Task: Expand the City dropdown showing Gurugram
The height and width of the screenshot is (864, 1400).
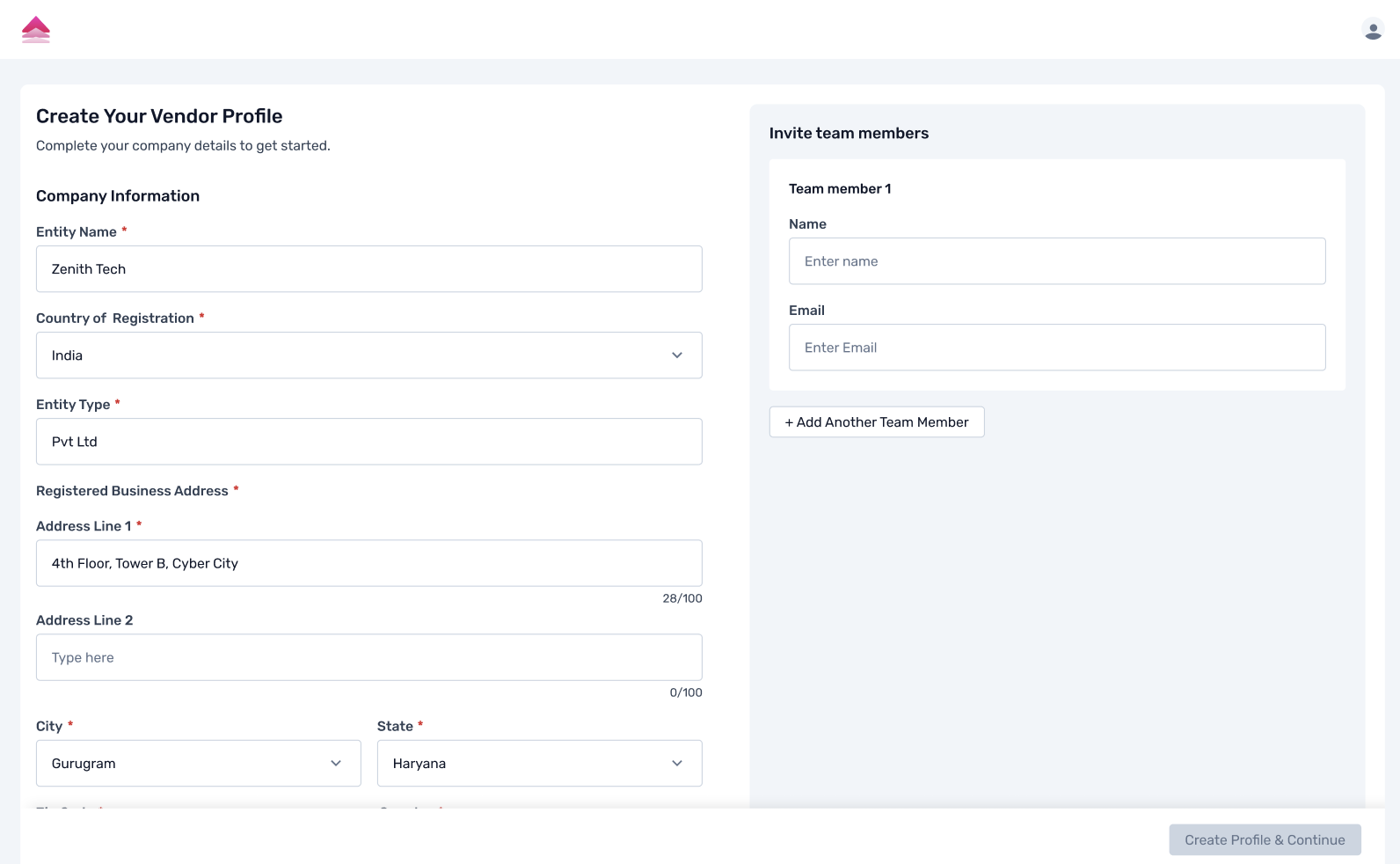Action: click(x=185, y=764)
